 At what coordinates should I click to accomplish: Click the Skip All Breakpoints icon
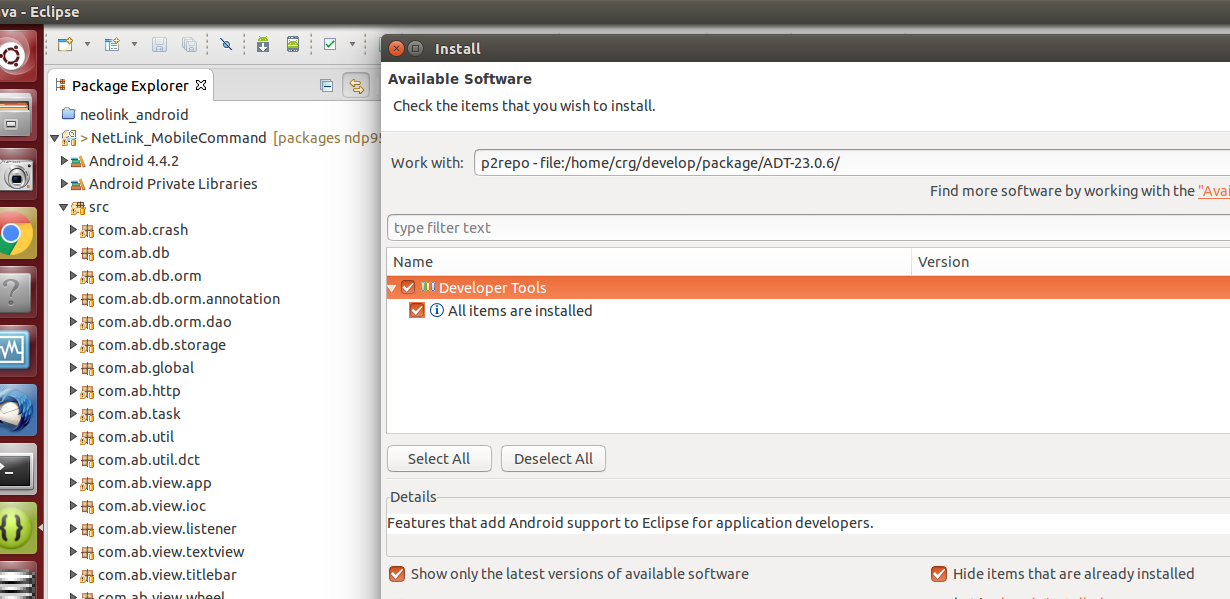click(x=226, y=44)
